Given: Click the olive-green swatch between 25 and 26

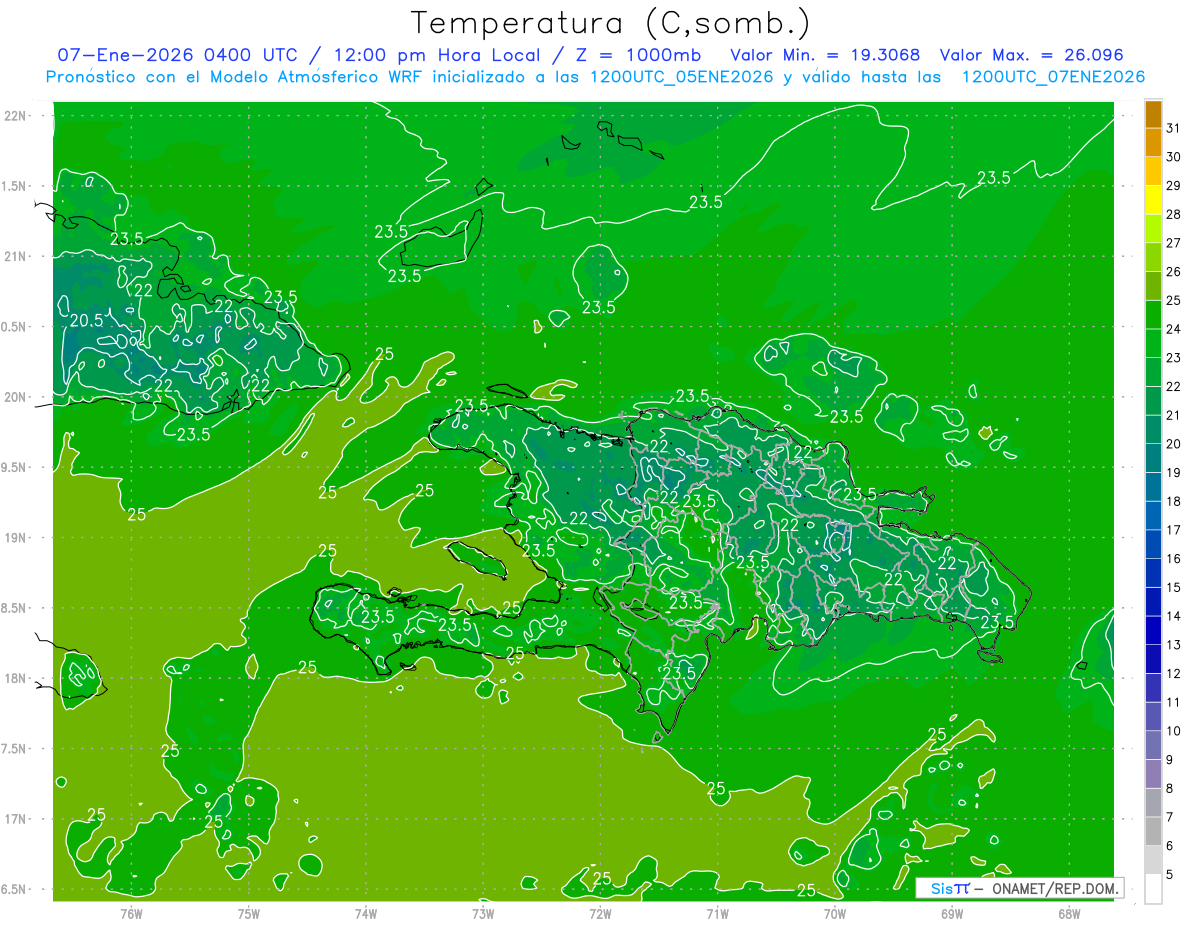Looking at the screenshot, I should tap(1153, 285).
